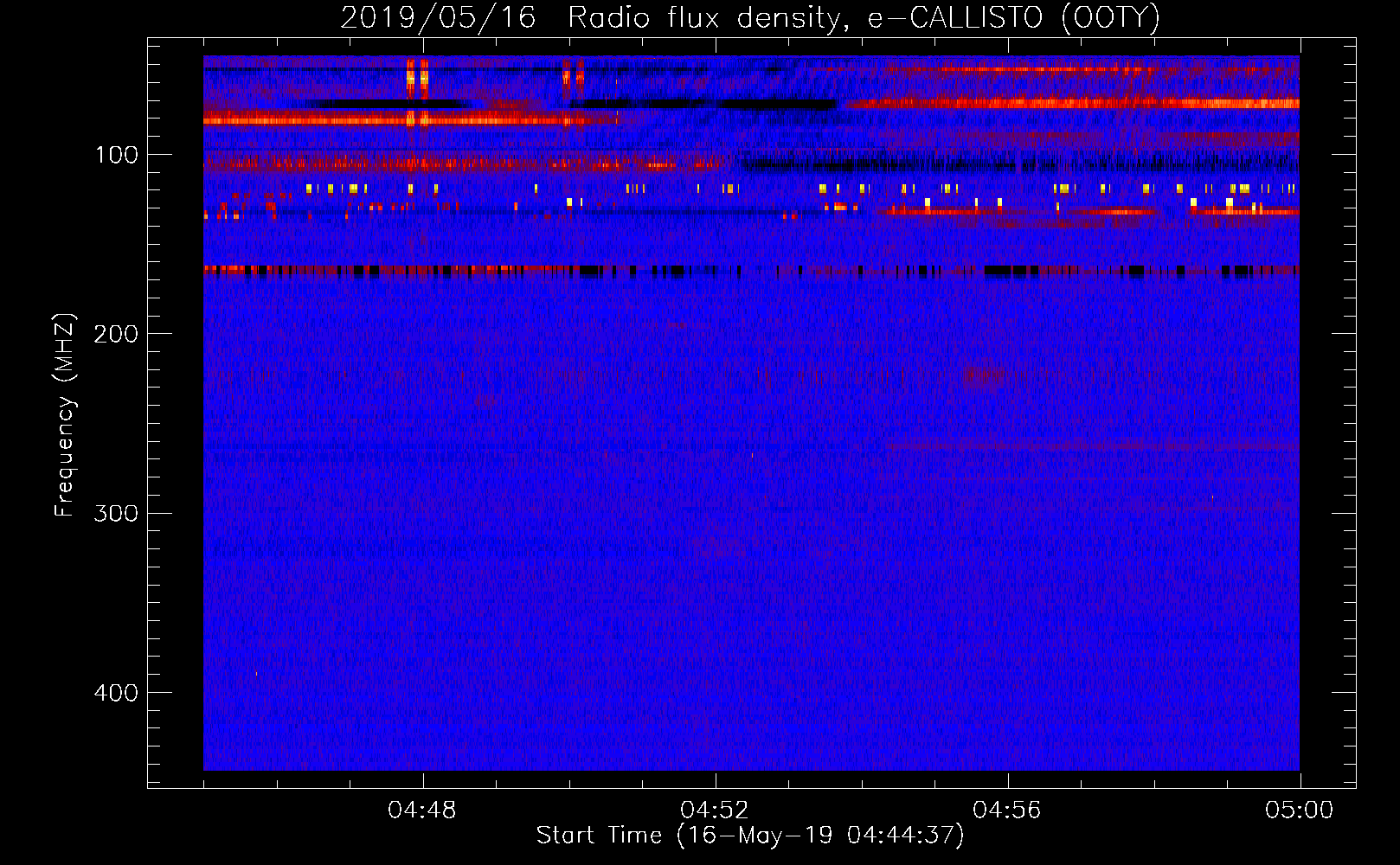The height and width of the screenshot is (865, 1400).
Task: Click the plot title 'Radio flux density, e-CALLISTO (OOTY)'
Action: tap(864, 18)
